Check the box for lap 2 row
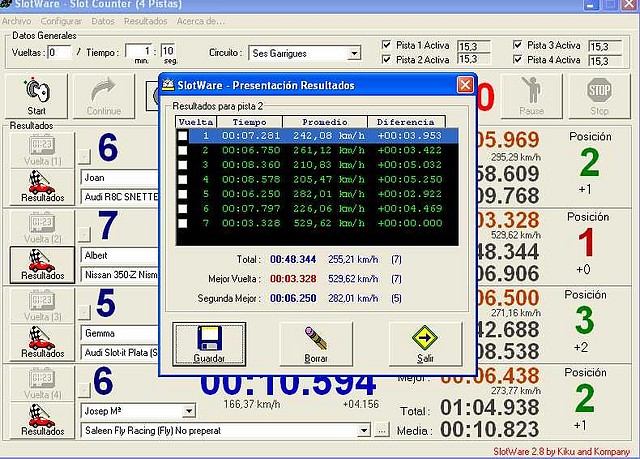Screen dimensions: 640x459 click(182, 150)
